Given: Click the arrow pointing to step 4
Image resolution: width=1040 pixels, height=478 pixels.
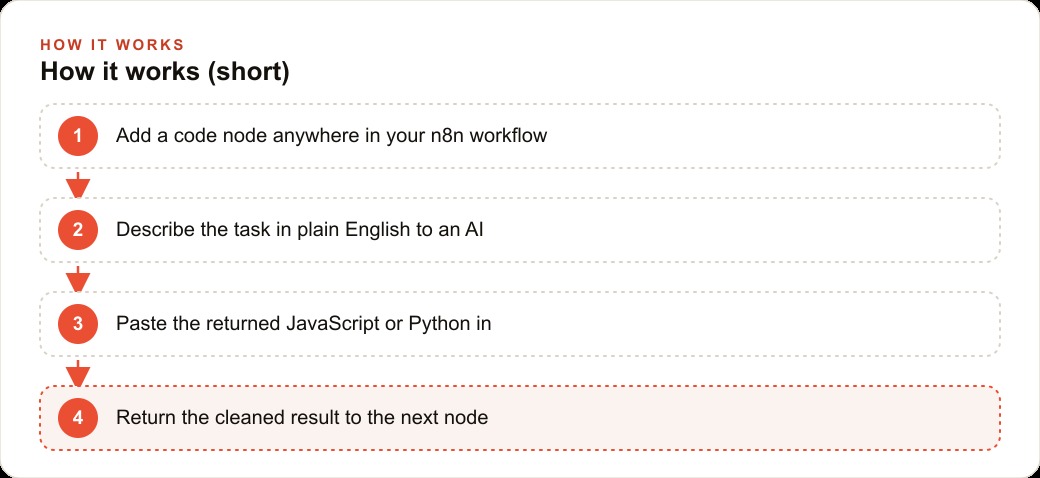Looking at the screenshot, I should click(x=78, y=373).
